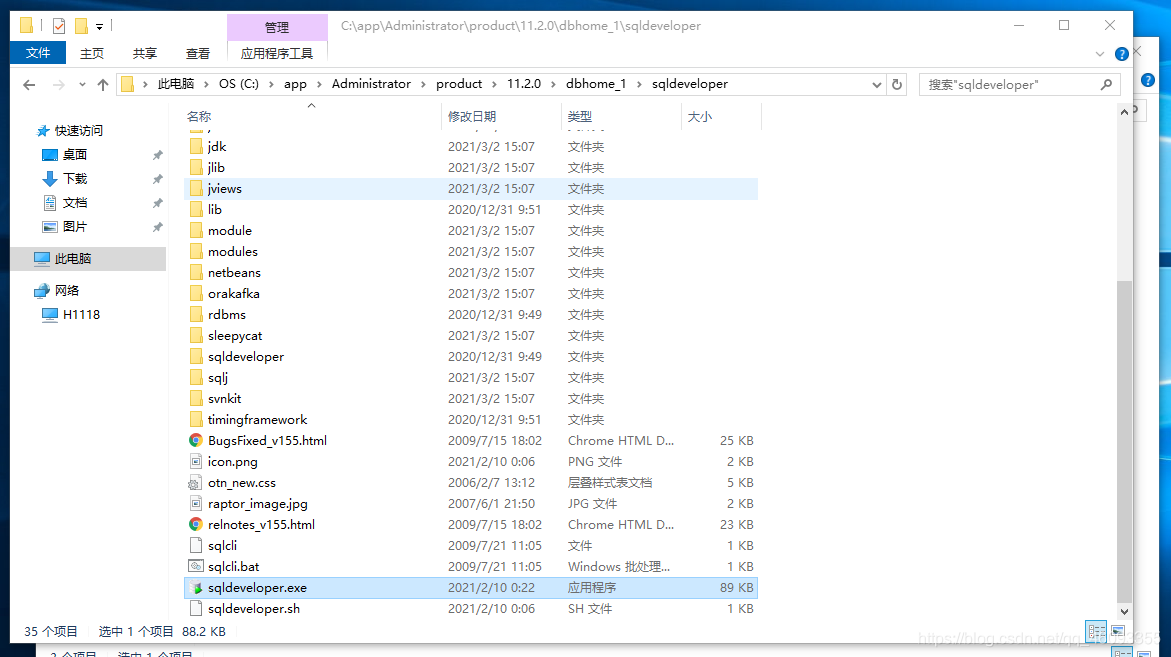The height and width of the screenshot is (657, 1171).
Task: Switch to the 查看 ribbon tab
Action: pos(198,54)
